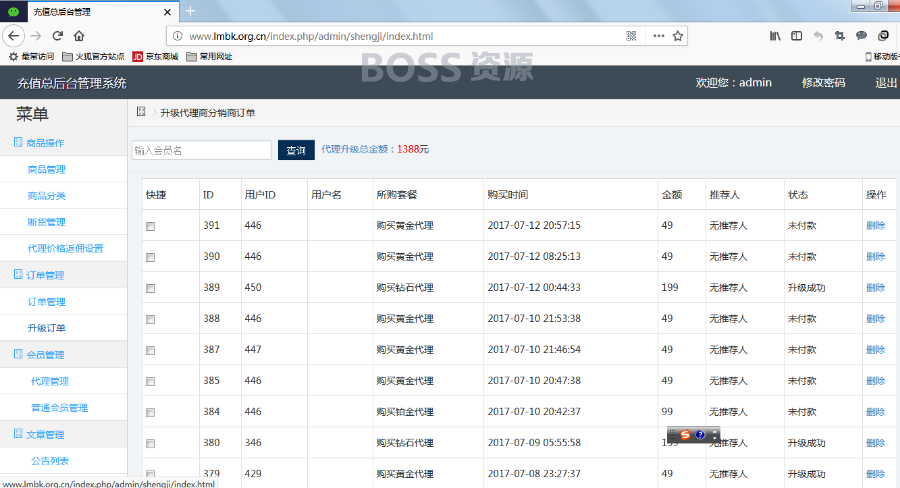900x488 pixels.
Task: Check the box for order ID 388
Action: click(x=150, y=319)
